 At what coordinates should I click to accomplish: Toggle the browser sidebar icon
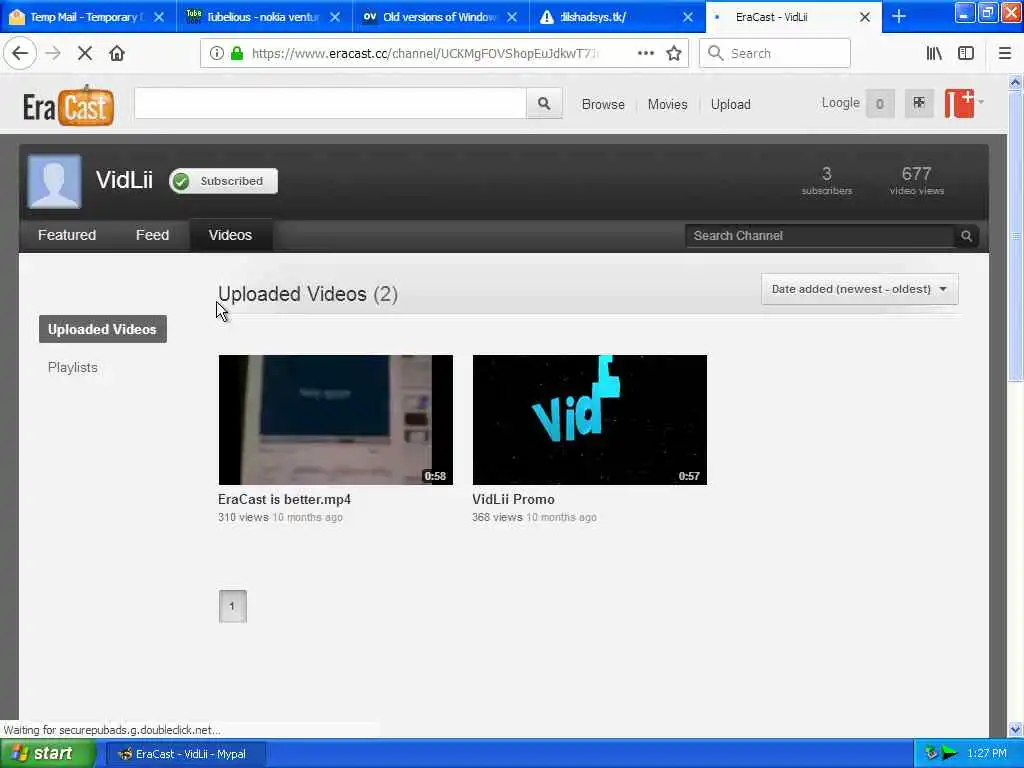point(966,54)
